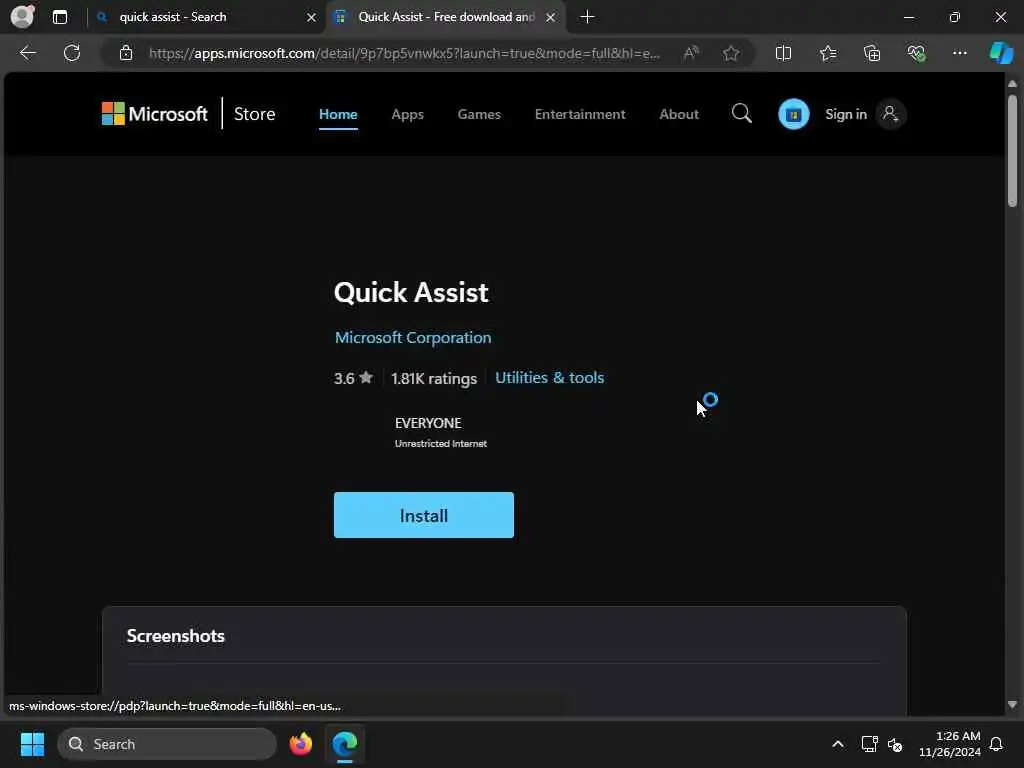Open network status tray icon
Screen dimensions: 1024x768
coord(869,744)
